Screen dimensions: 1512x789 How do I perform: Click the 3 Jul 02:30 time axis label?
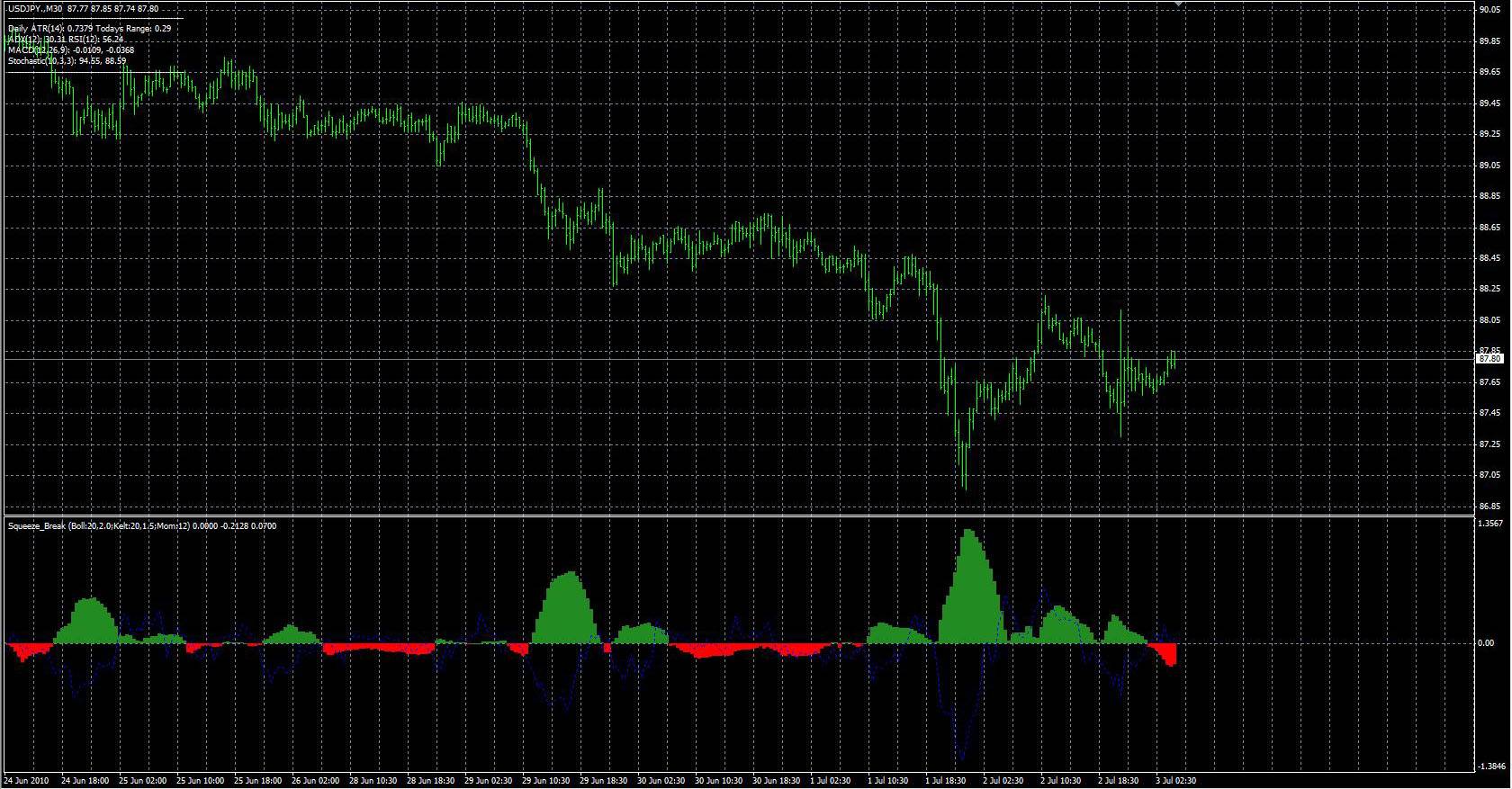click(1174, 781)
